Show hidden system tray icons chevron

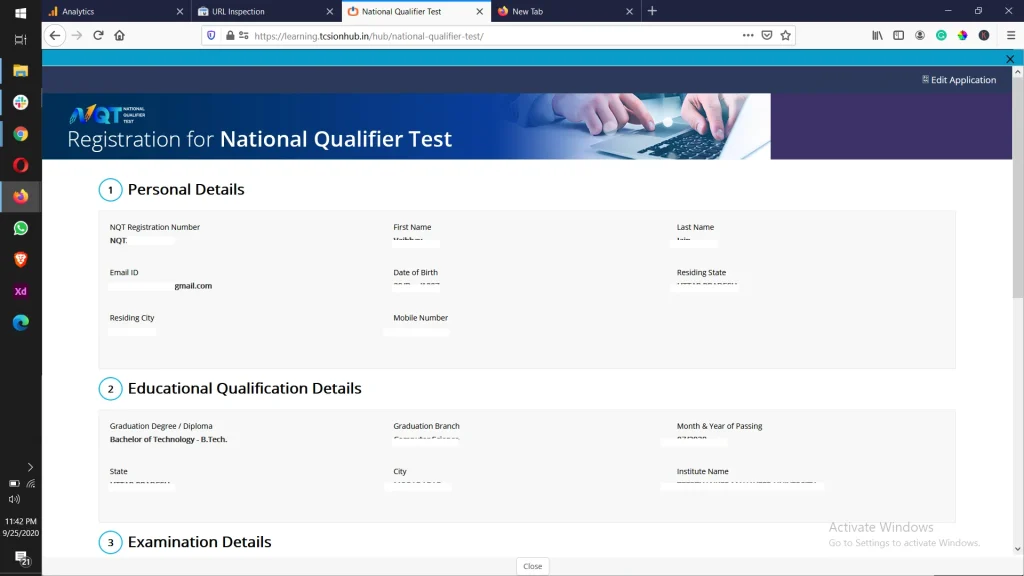(30, 467)
